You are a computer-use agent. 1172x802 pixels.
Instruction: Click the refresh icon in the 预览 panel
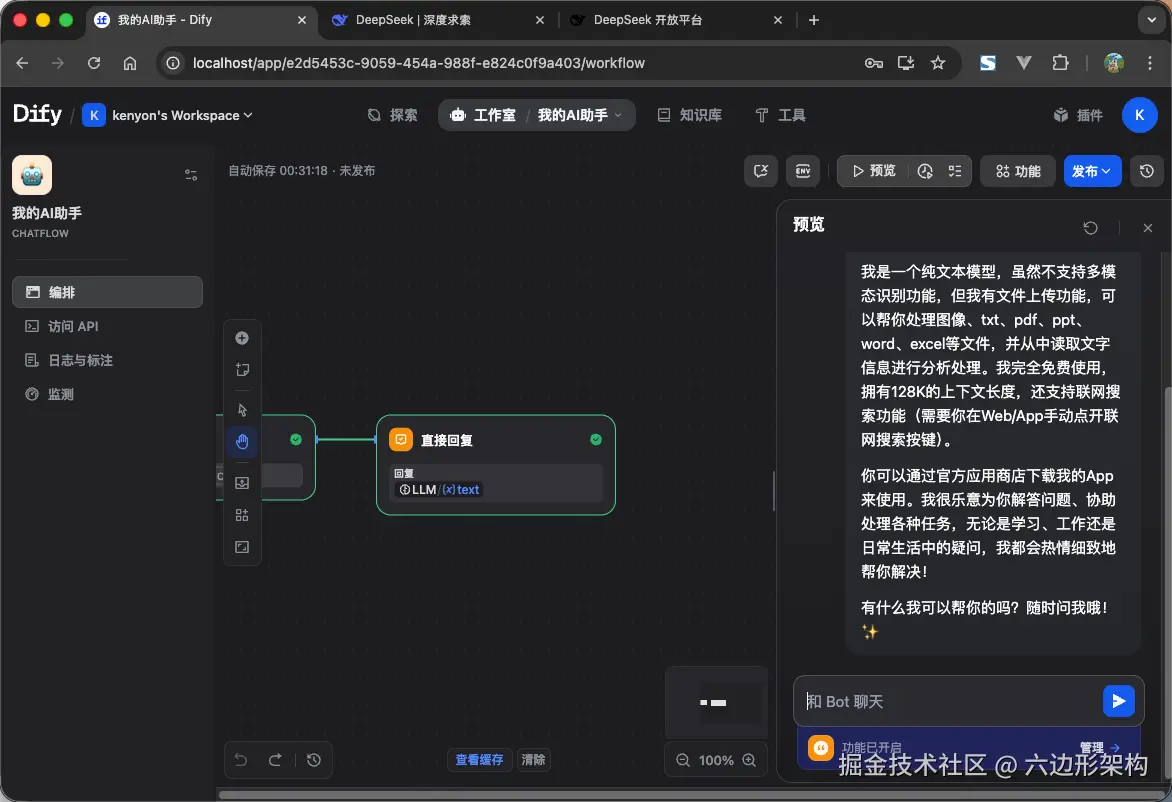[1090, 228]
